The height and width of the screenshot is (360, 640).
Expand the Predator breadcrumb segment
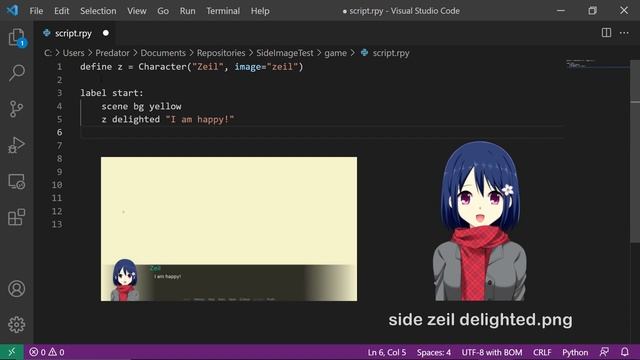[x=112, y=53]
